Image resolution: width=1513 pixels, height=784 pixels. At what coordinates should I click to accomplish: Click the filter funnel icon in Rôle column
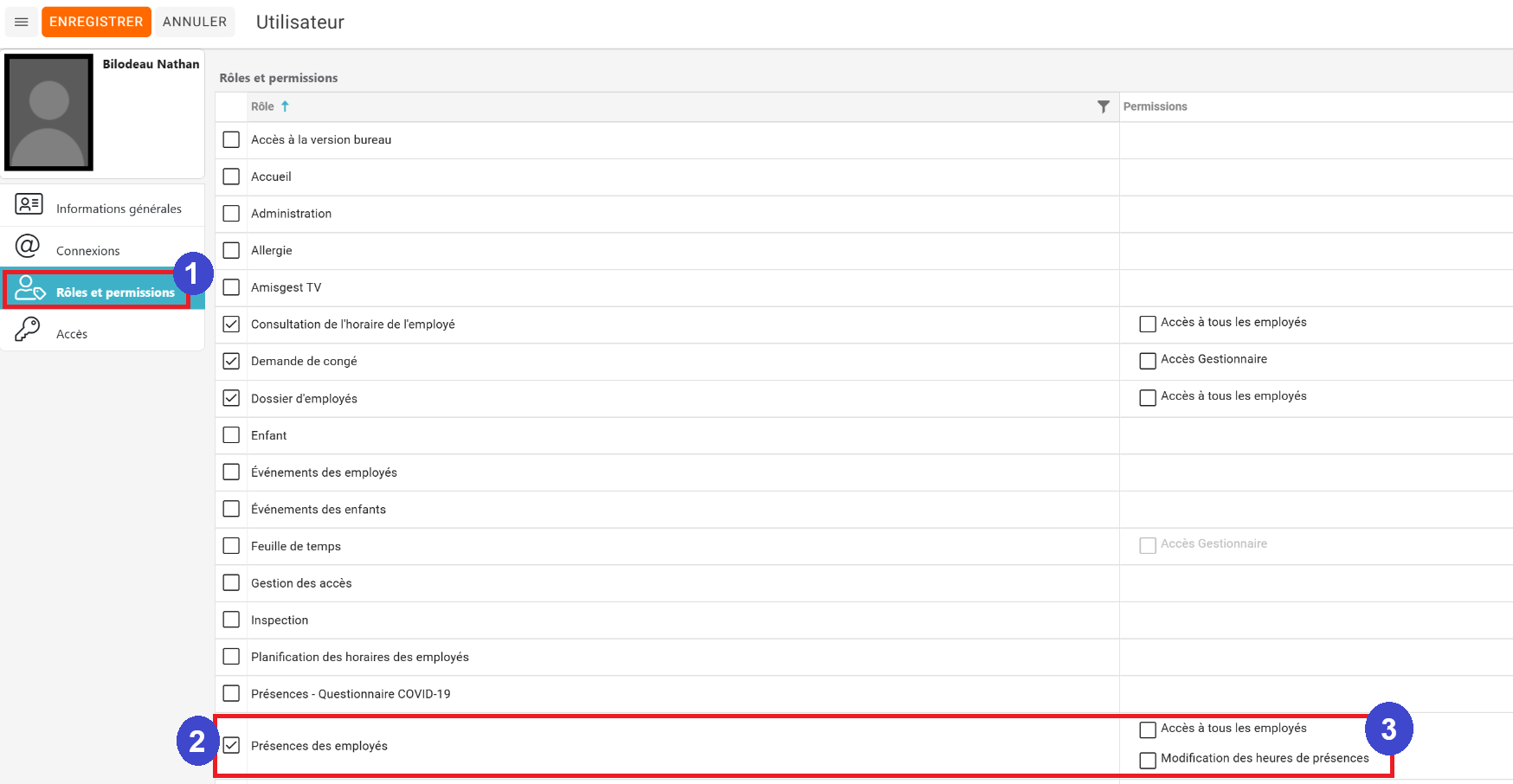1103,106
